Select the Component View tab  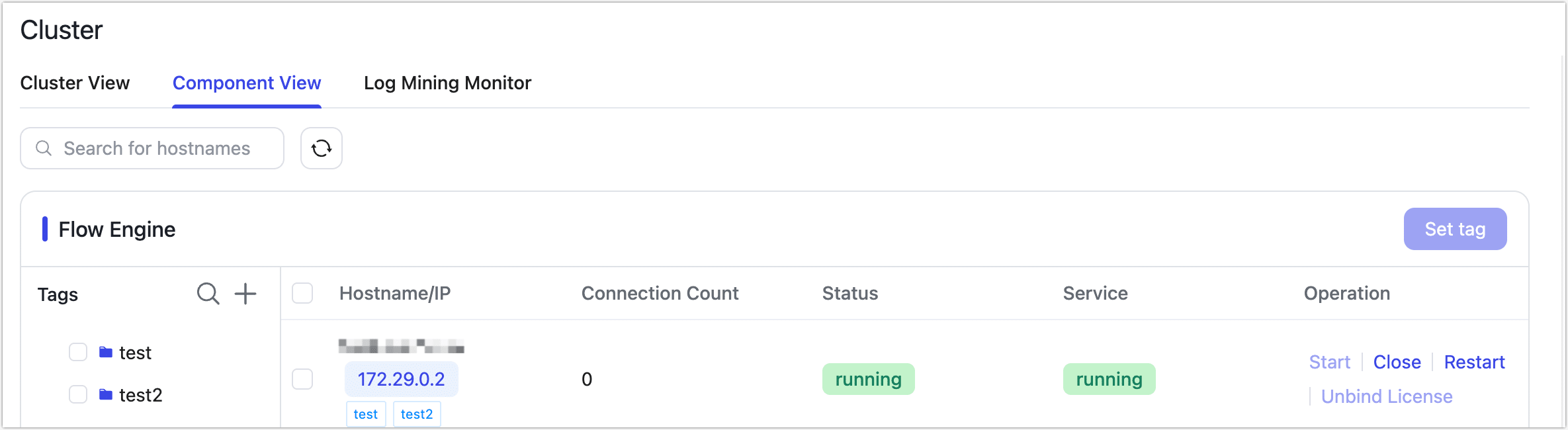pos(247,83)
